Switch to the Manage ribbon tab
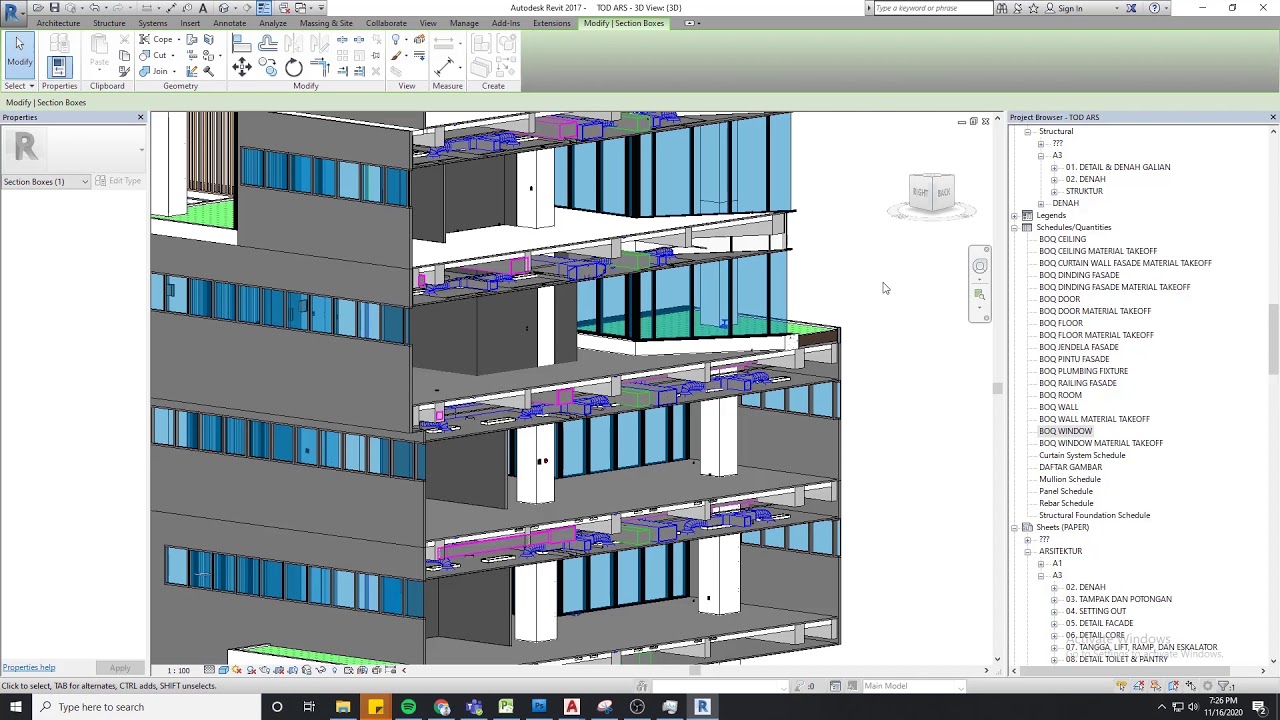 (464, 23)
